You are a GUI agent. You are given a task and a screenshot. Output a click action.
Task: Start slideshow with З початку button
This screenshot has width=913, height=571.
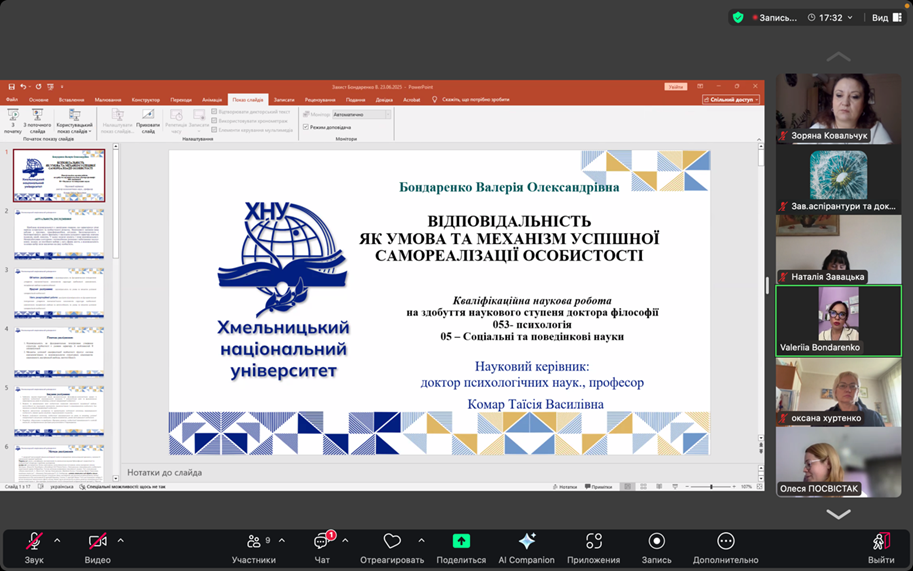tap(13, 121)
